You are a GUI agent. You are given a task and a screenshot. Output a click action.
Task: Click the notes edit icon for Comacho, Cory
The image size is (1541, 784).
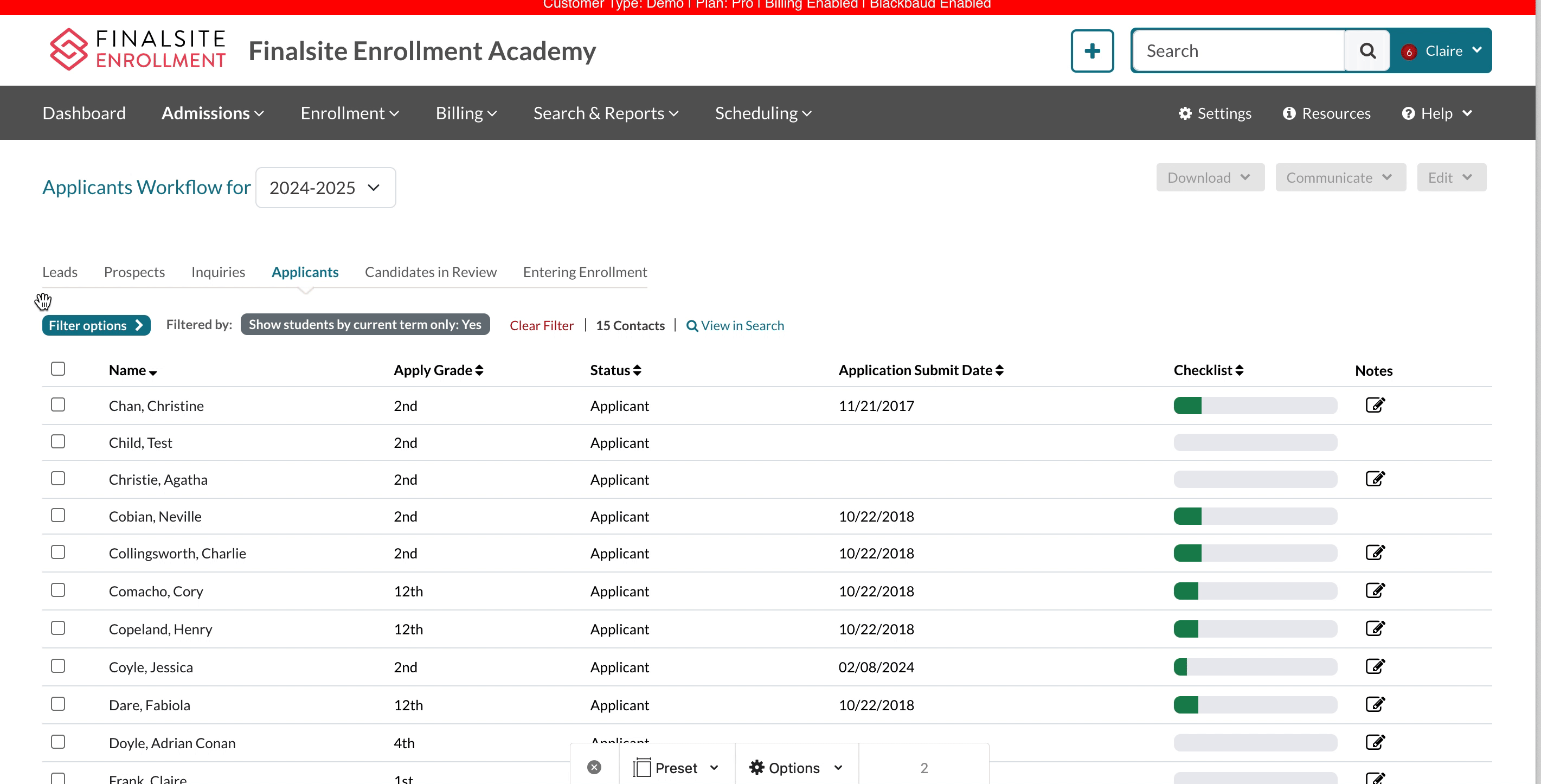(x=1375, y=590)
